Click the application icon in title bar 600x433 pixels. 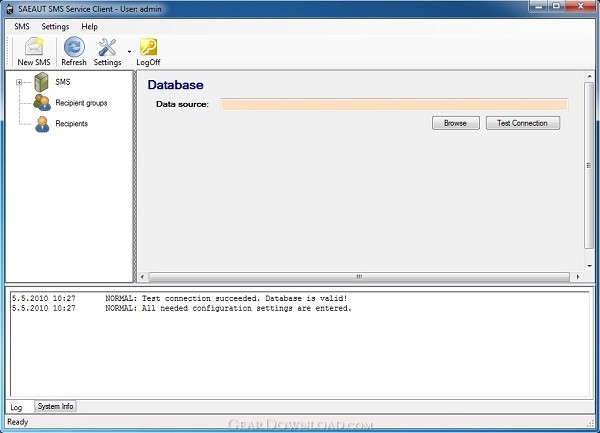[10, 9]
